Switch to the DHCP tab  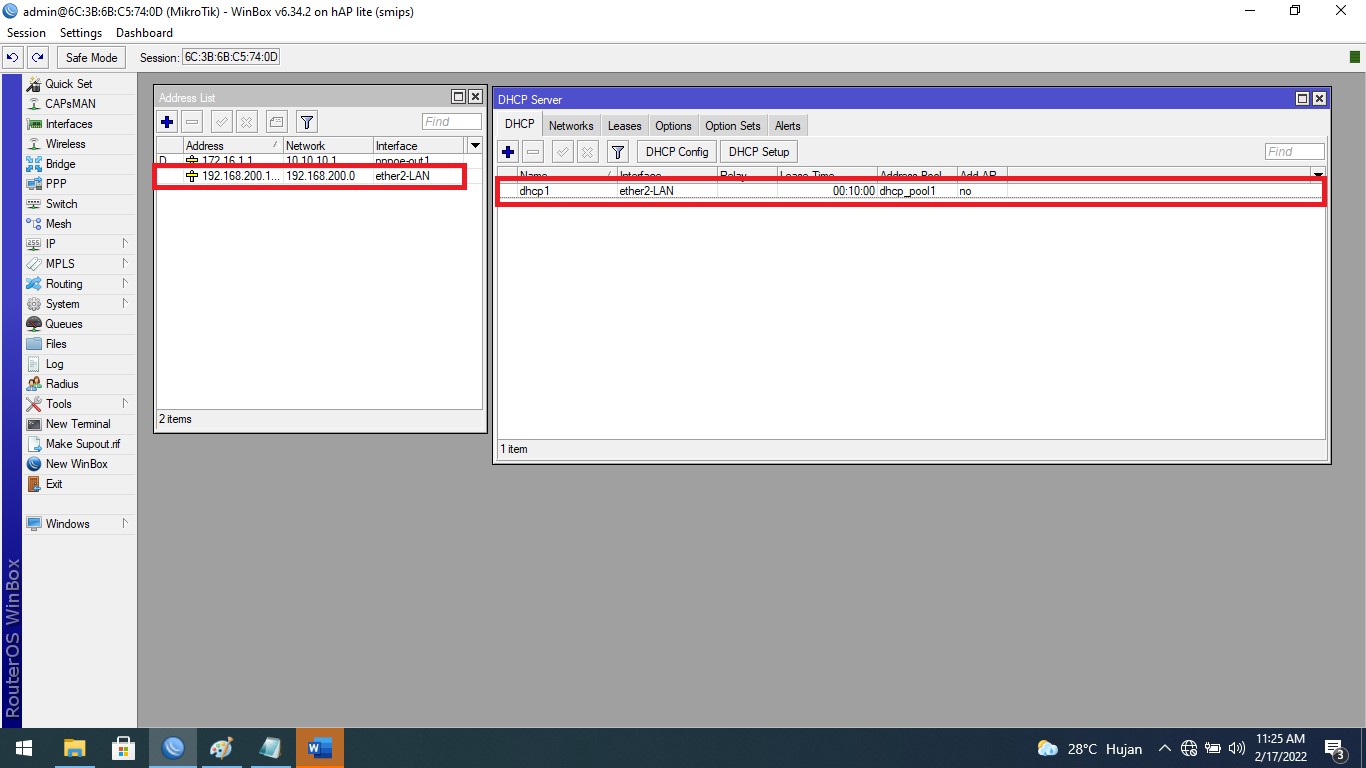click(x=519, y=125)
